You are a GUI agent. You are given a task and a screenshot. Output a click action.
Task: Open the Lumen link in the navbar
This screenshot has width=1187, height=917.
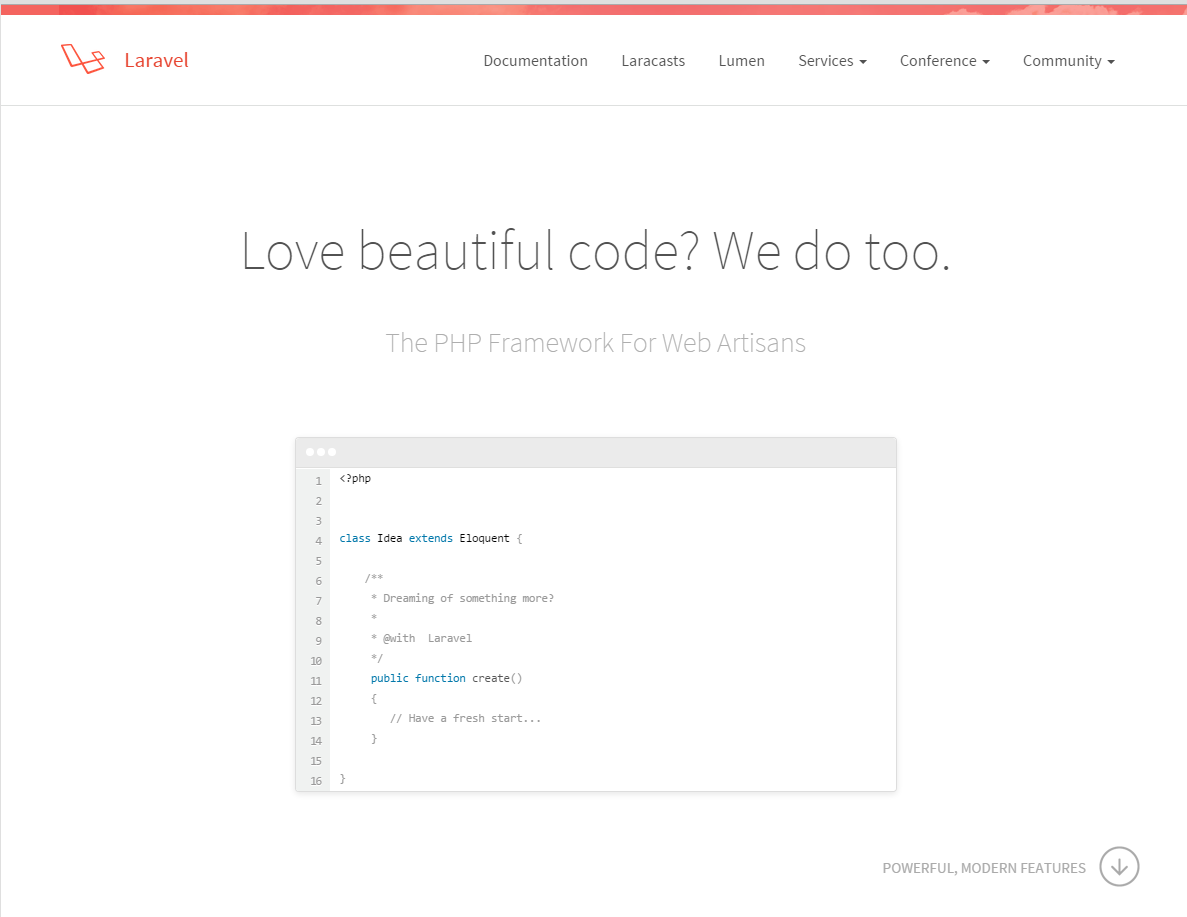click(x=741, y=61)
